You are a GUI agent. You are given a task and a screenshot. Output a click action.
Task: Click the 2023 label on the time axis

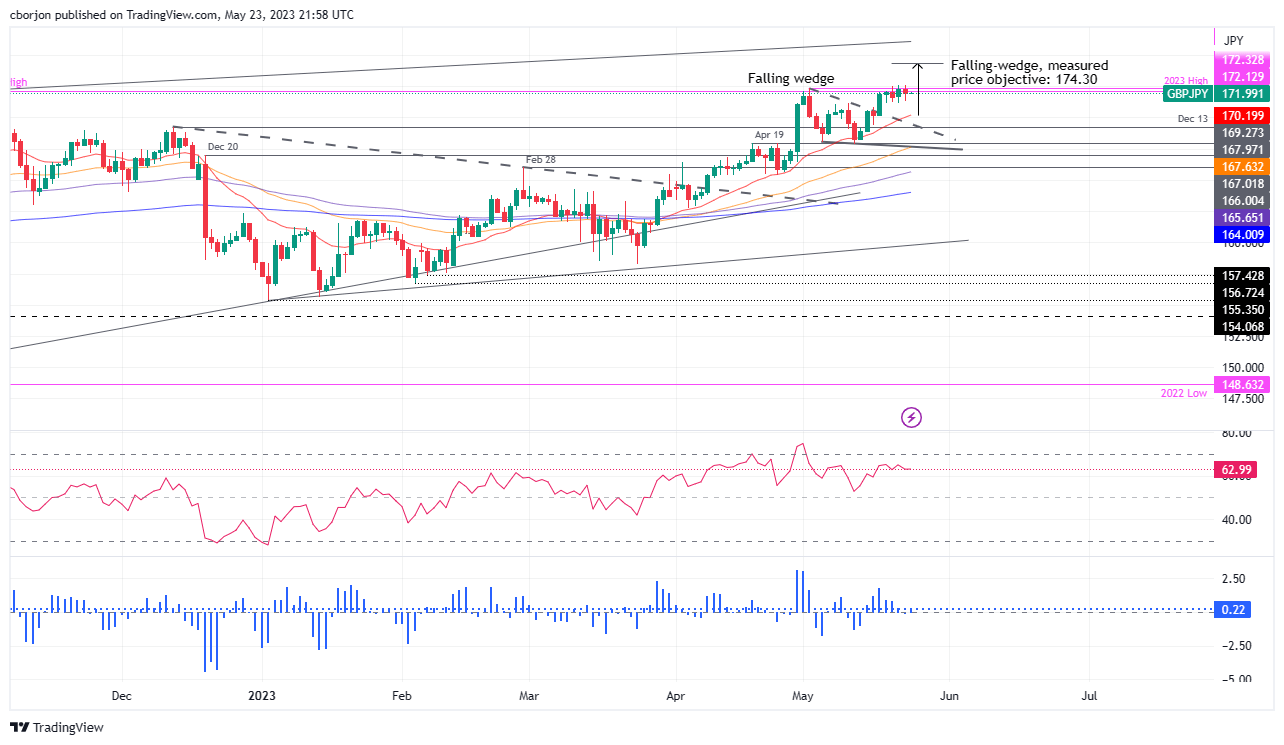click(x=261, y=695)
